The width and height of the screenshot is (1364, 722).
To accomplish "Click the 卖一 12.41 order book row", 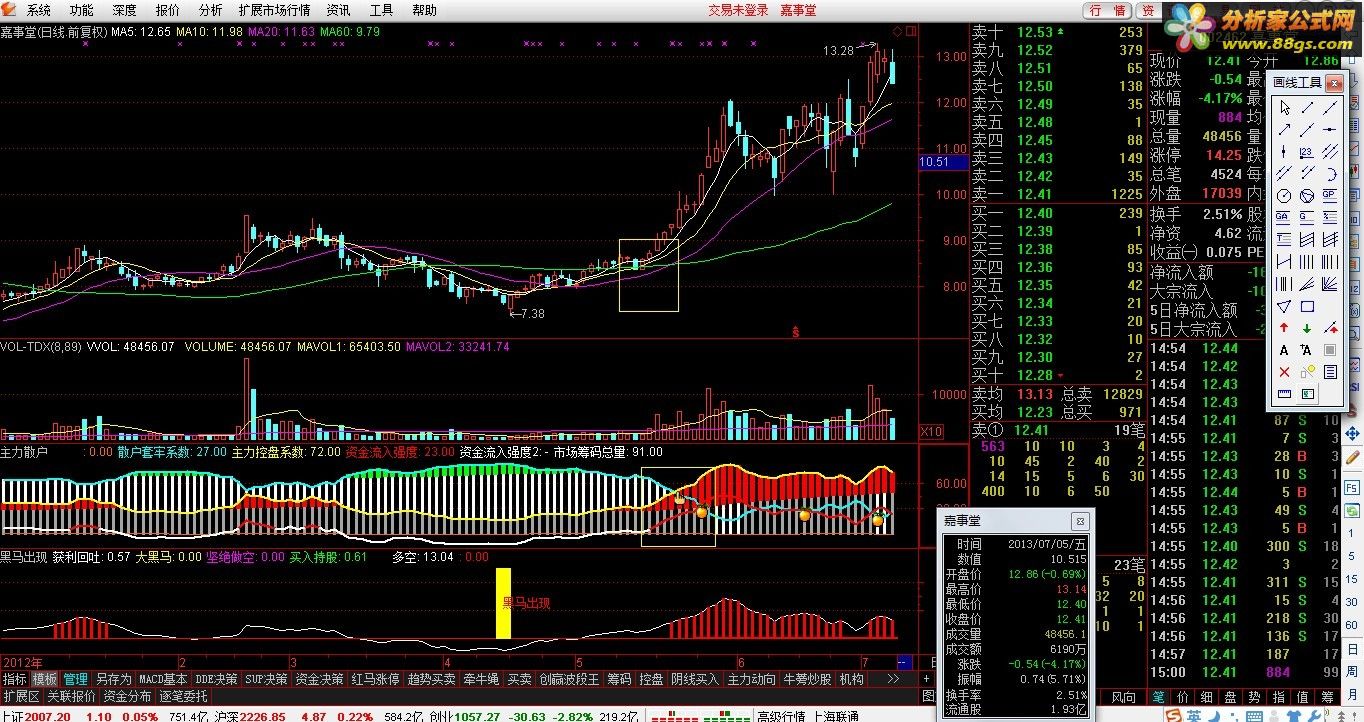I will 1059,195.
